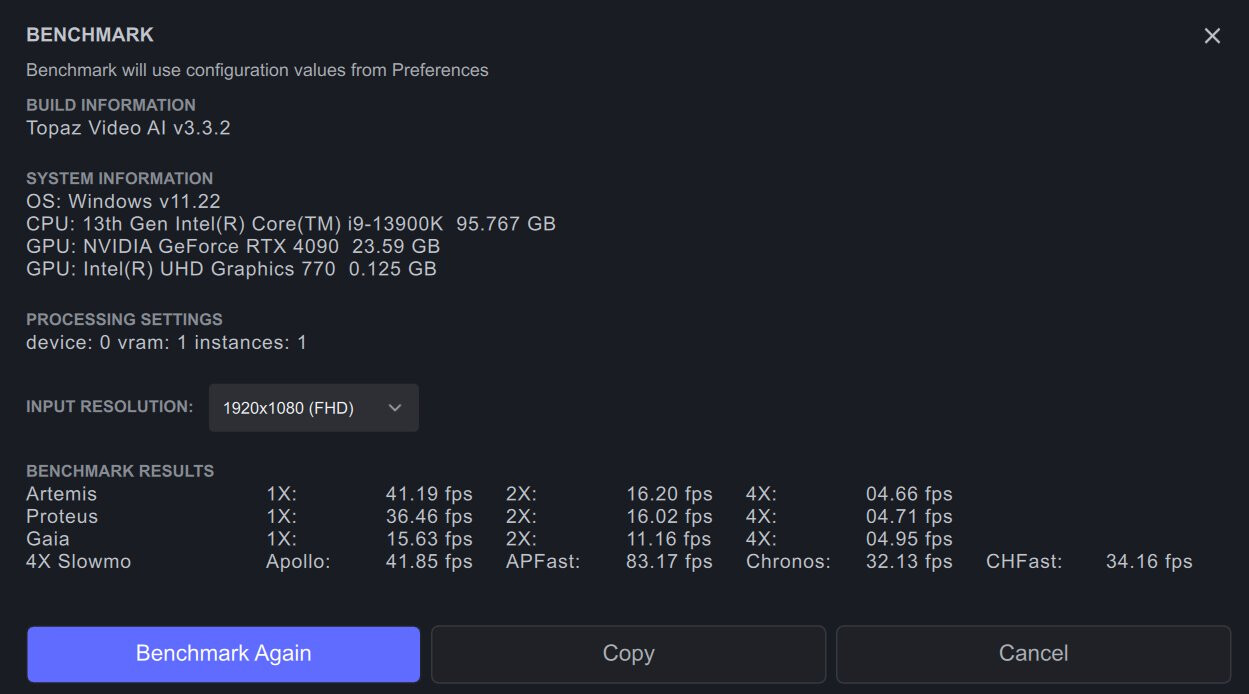The width and height of the screenshot is (1249, 694).
Task: Select the Proteus benchmark row
Action: click(61, 516)
